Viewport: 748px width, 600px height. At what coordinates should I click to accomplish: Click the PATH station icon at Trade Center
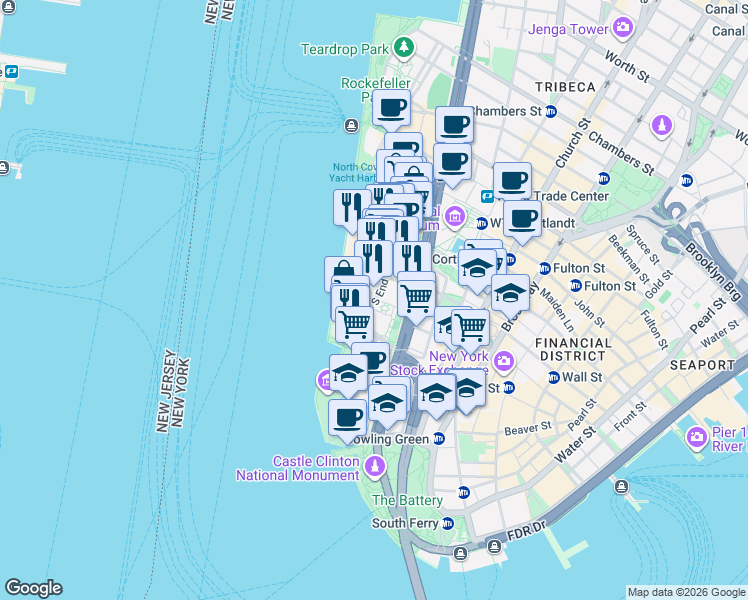pos(488,196)
